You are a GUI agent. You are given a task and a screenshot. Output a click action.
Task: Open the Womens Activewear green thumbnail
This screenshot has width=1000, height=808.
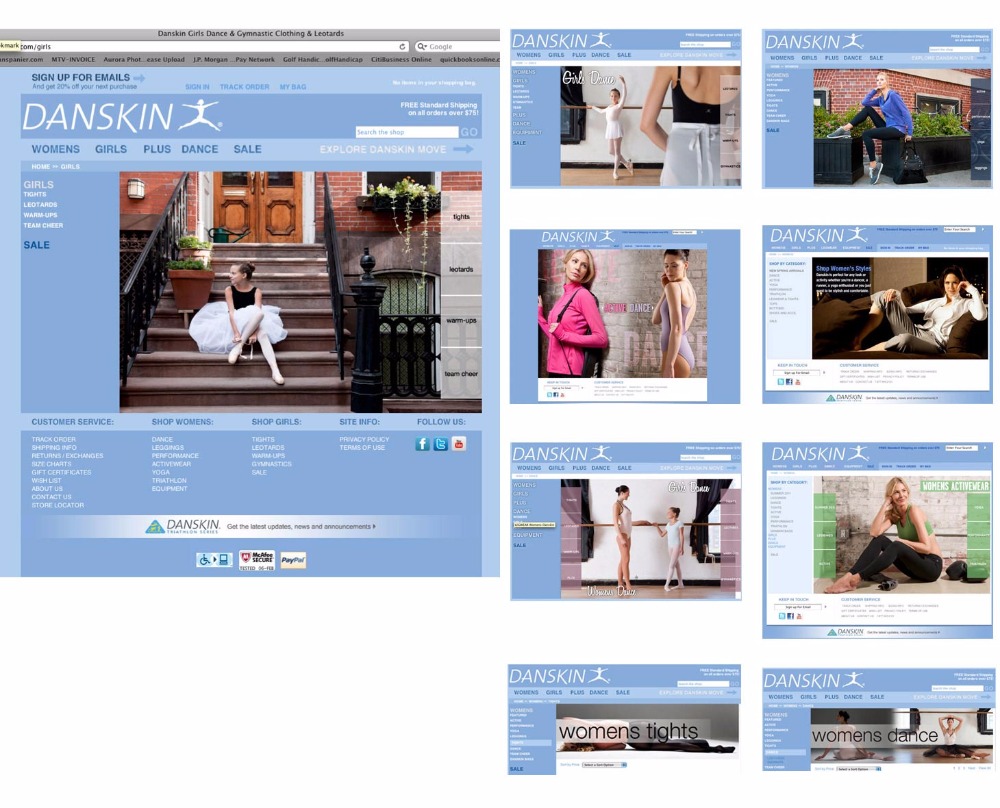pyautogui.click(x=878, y=541)
